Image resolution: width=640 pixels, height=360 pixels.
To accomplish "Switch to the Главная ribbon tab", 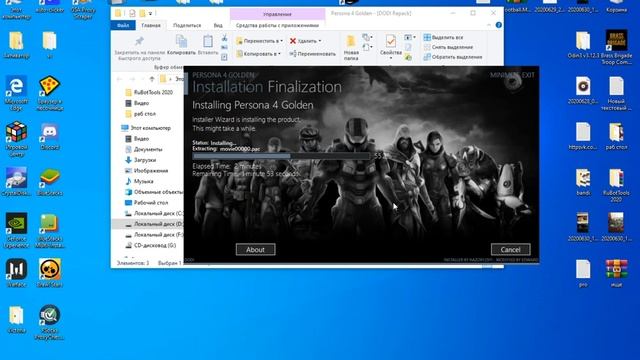I will (151, 25).
